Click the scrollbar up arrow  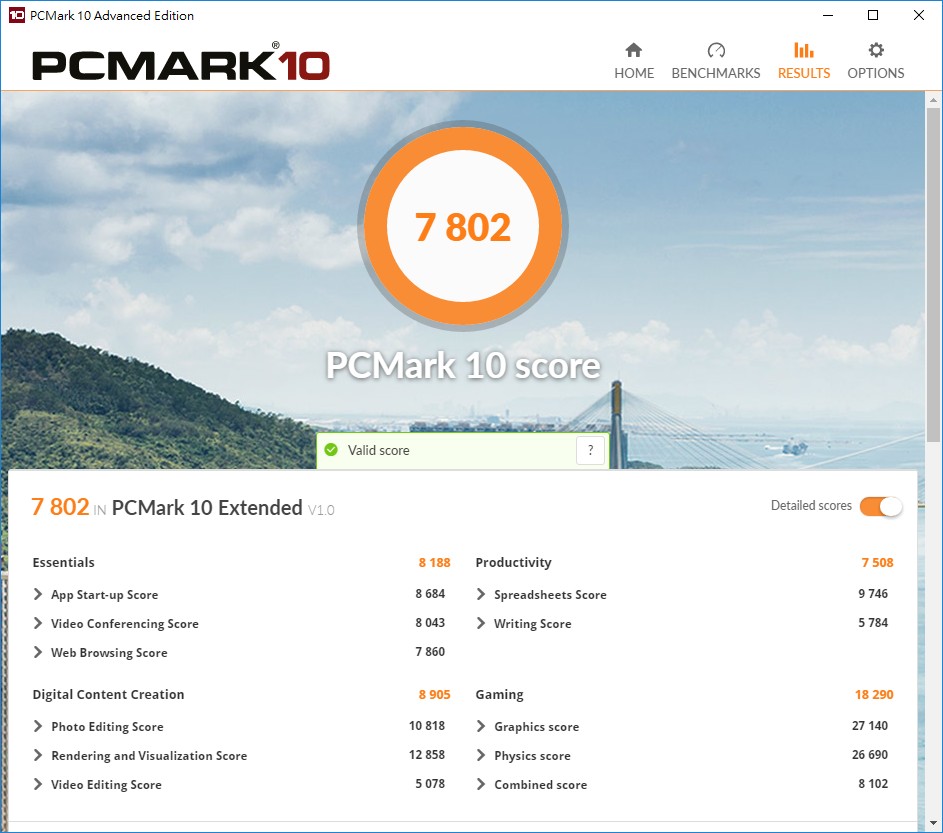(933, 100)
